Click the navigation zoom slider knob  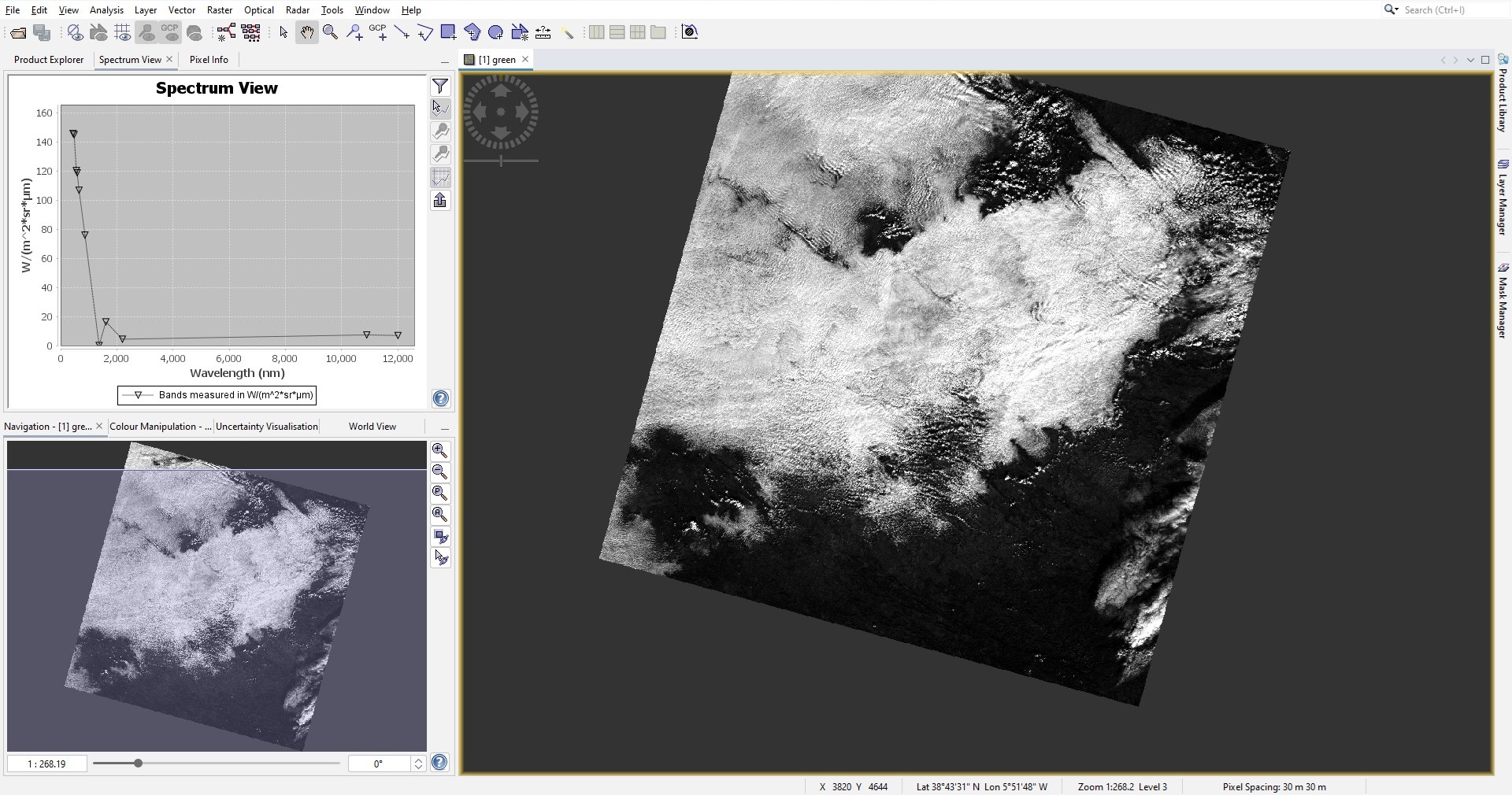click(x=139, y=763)
